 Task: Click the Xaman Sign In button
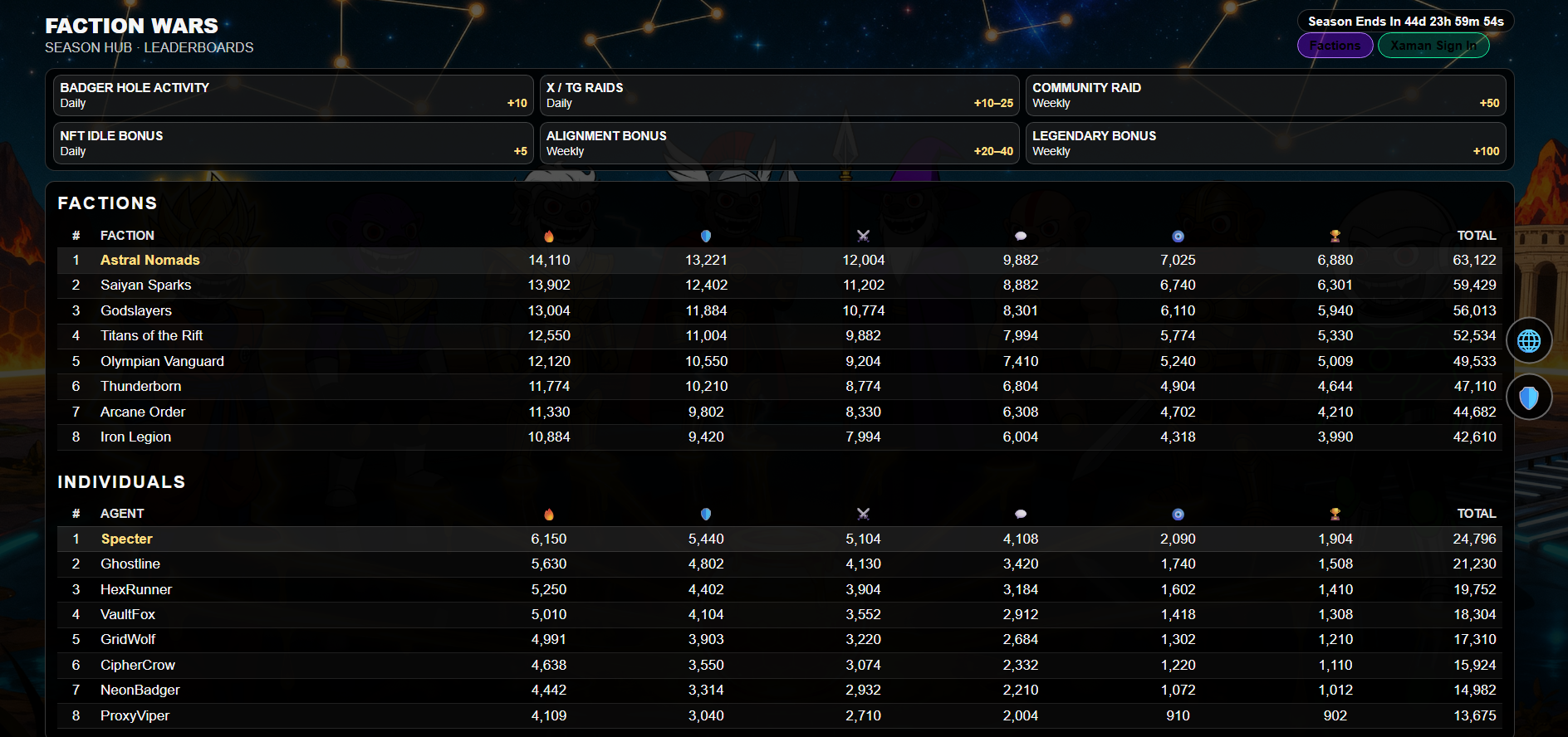(x=1433, y=46)
